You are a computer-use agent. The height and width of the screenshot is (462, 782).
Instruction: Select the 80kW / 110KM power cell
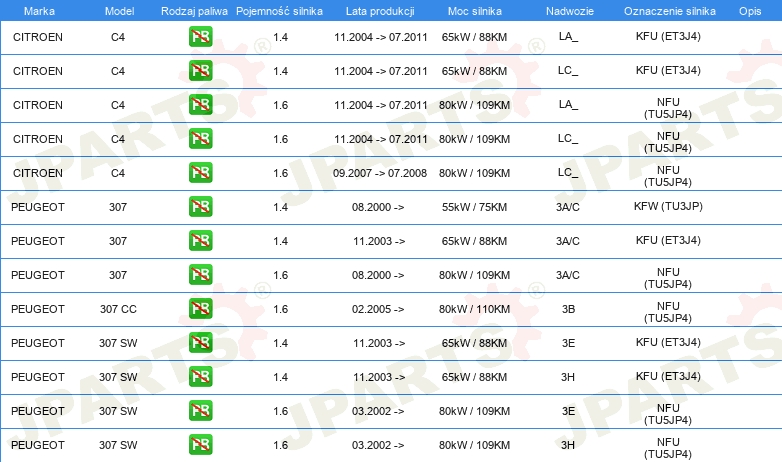(474, 309)
